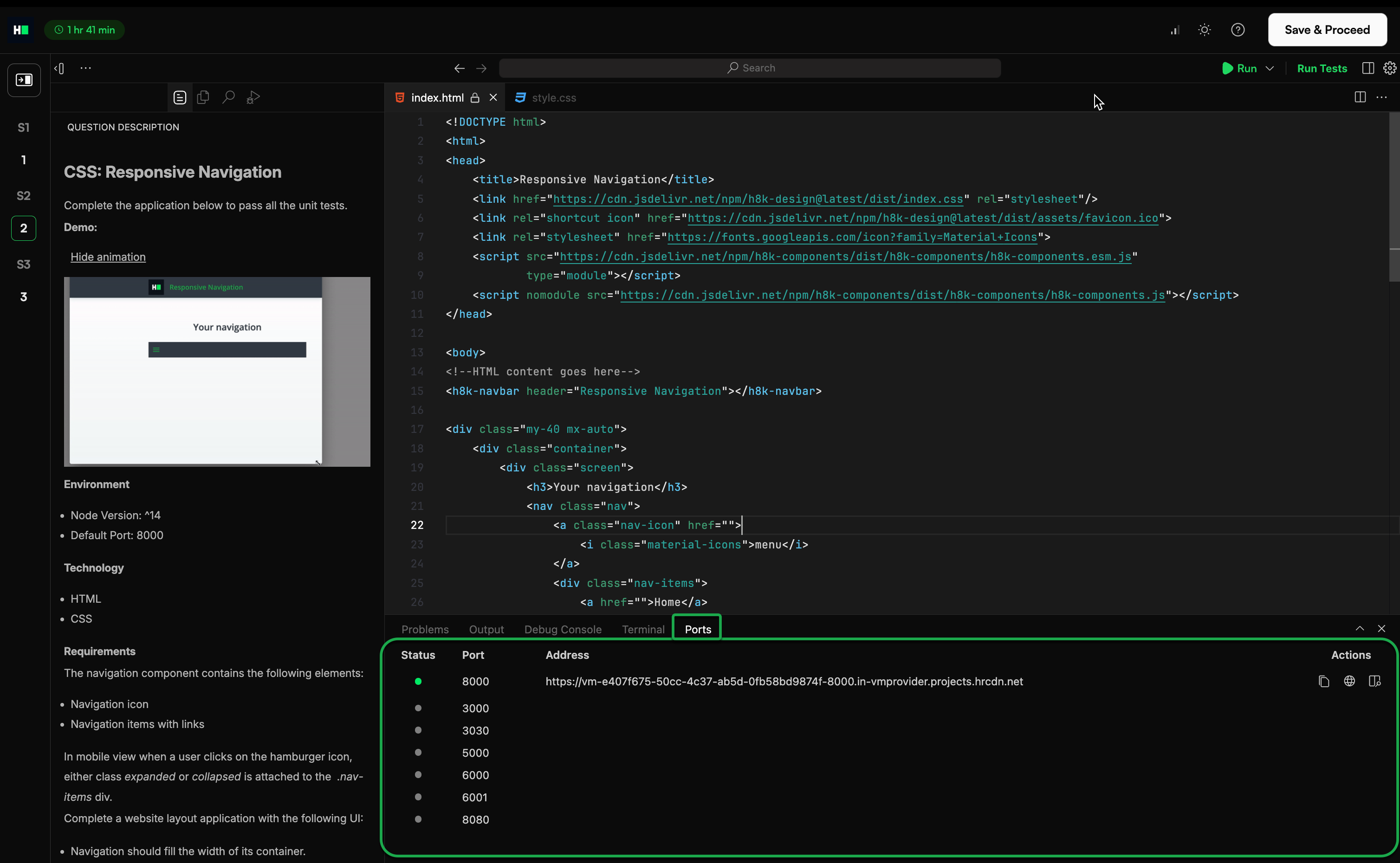Open the three-dot menu beside collapse icon
The width and height of the screenshot is (1400, 863).
86,68
